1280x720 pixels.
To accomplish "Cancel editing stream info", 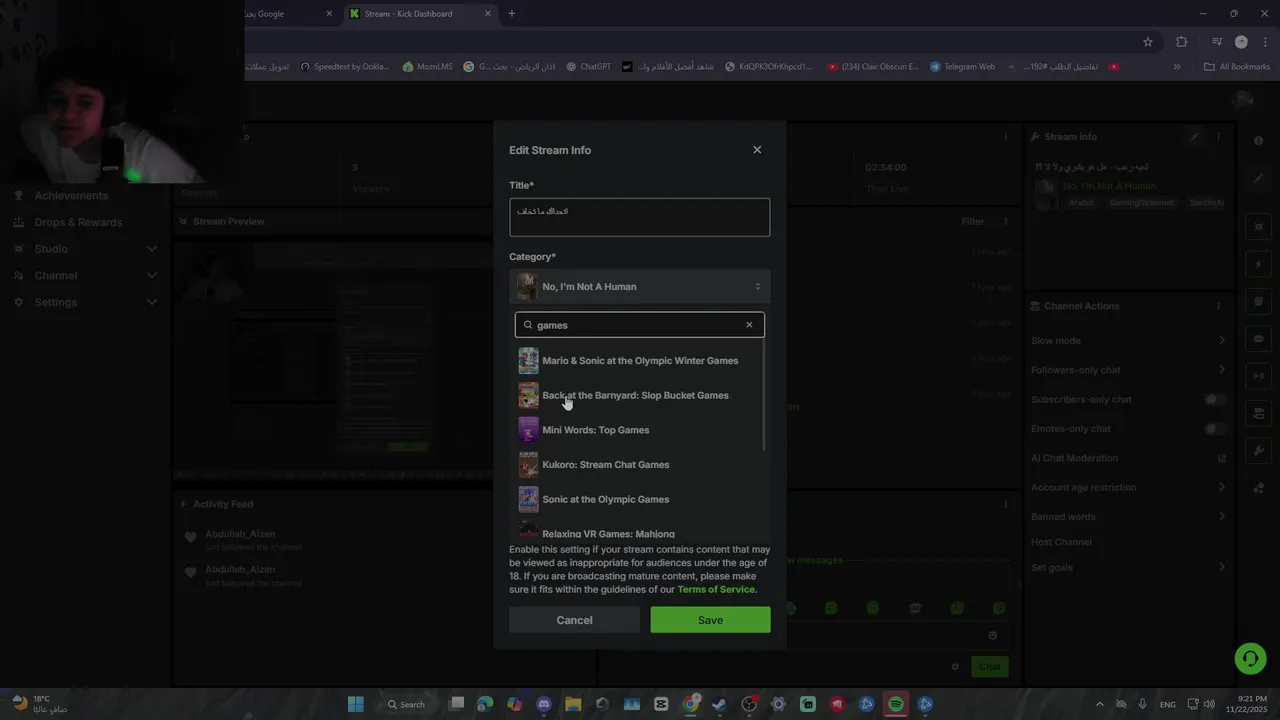I will click(574, 620).
